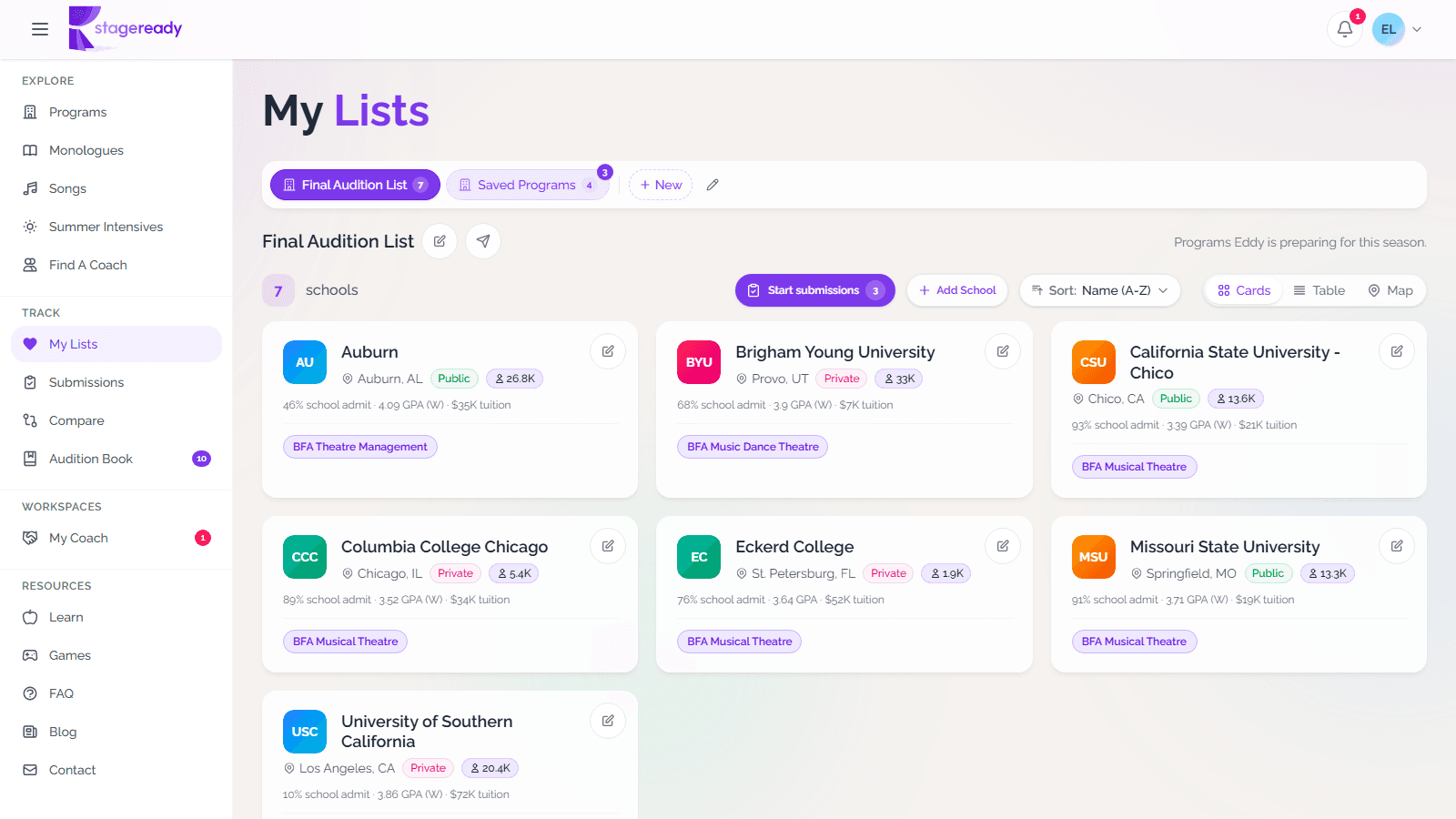Image resolution: width=1456 pixels, height=819 pixels.
Task: Open Find A Coach page
Action: [116, 265]
